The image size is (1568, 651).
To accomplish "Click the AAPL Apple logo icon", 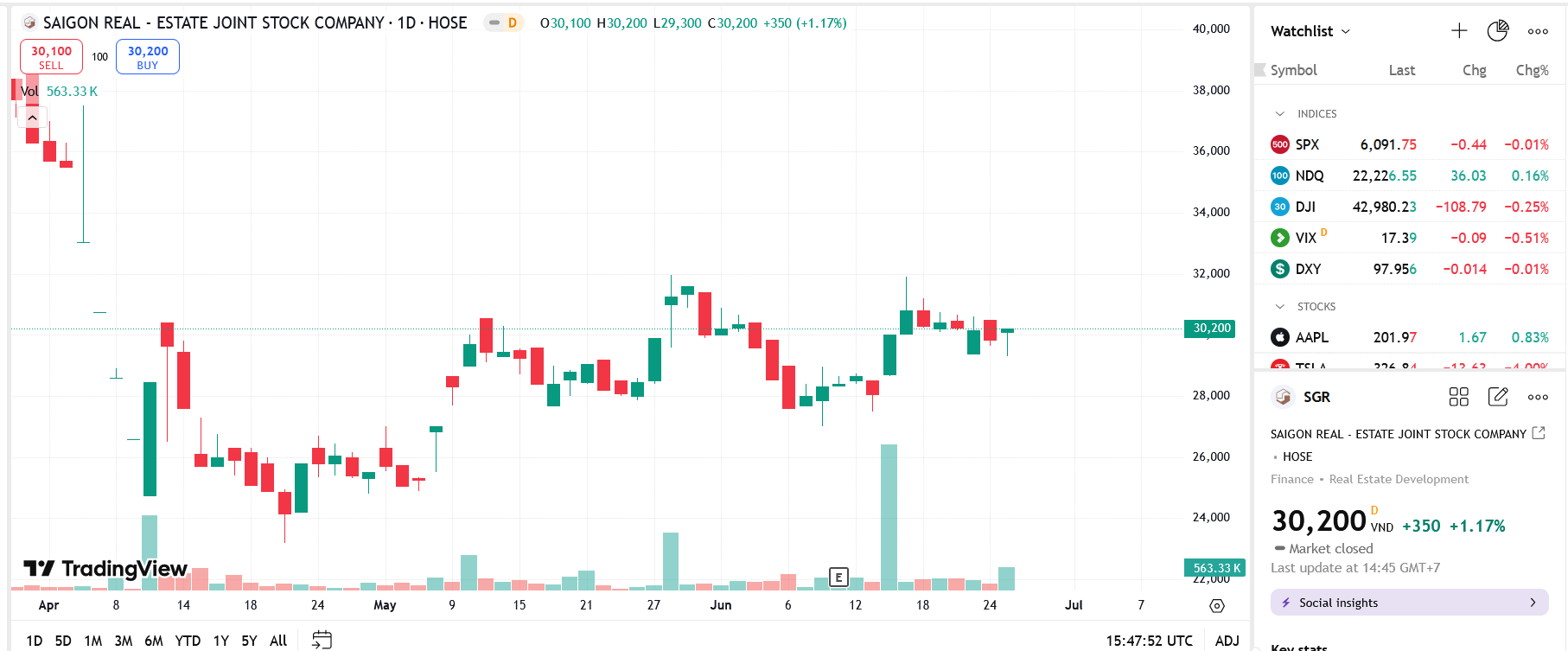I will 1280,337.
